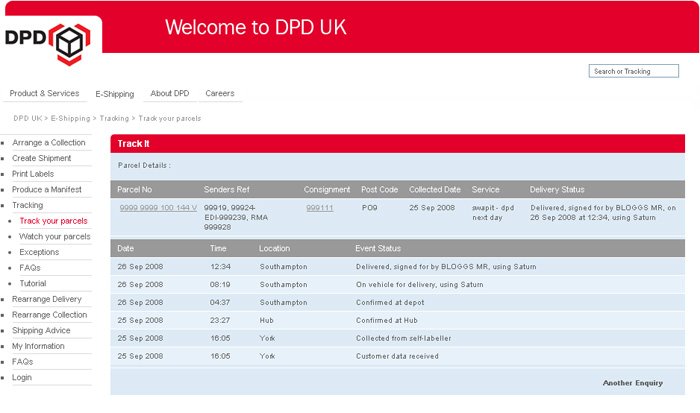Click Another Enquiry
Image resolution: width=700 pixels, height=413 pixels.
(633, 383)
